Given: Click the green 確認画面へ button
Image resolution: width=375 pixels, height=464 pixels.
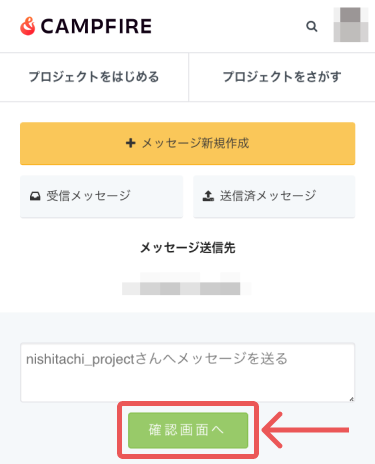Looking at the screenshot, I should click(x=188, y=430).
